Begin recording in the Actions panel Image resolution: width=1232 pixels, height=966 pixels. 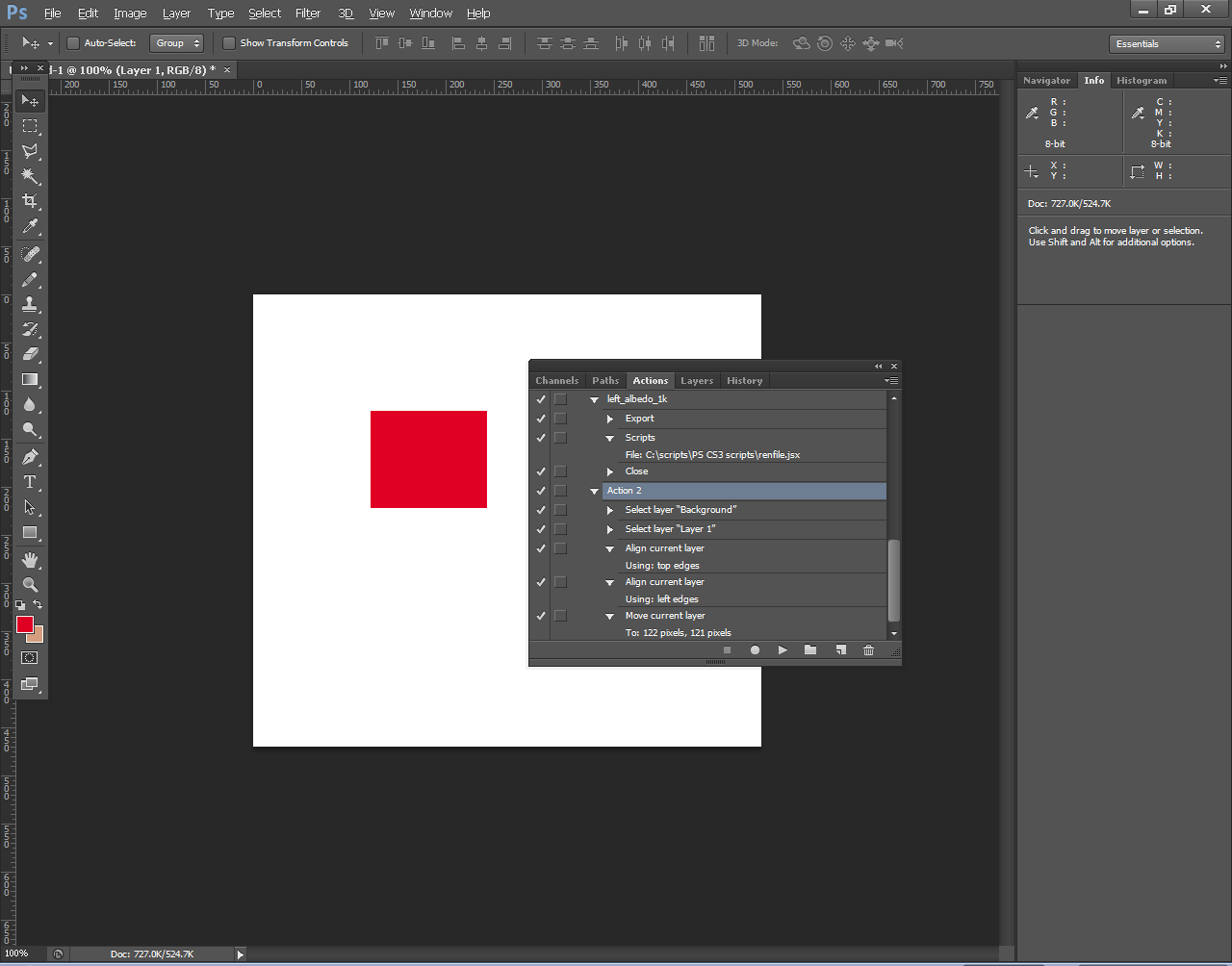pyautogui.click(x=755, y=650)
